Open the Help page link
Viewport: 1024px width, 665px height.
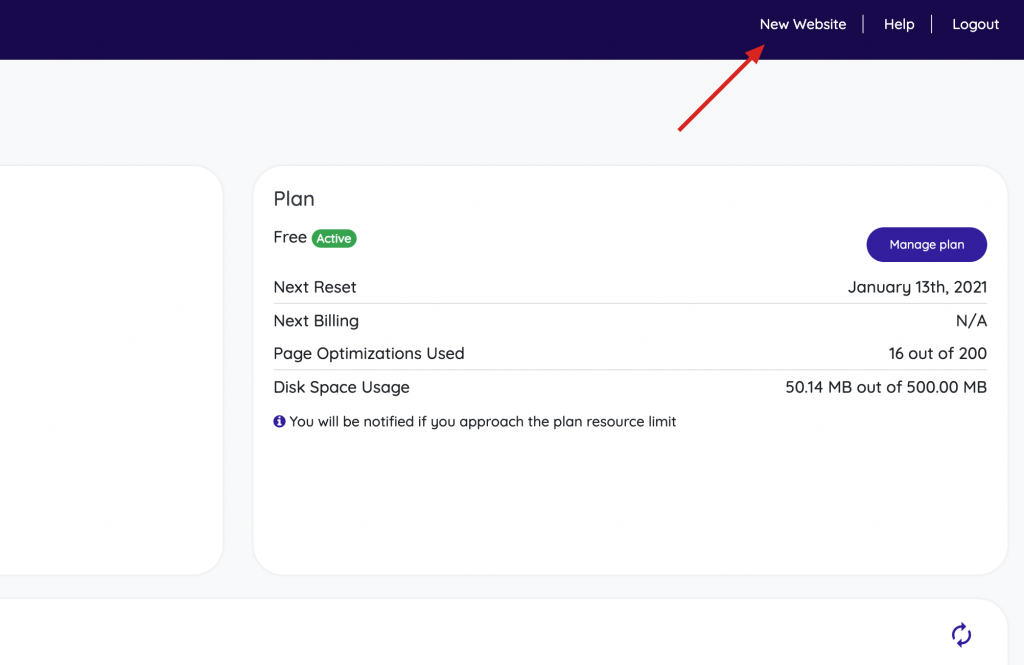point(898,24)
